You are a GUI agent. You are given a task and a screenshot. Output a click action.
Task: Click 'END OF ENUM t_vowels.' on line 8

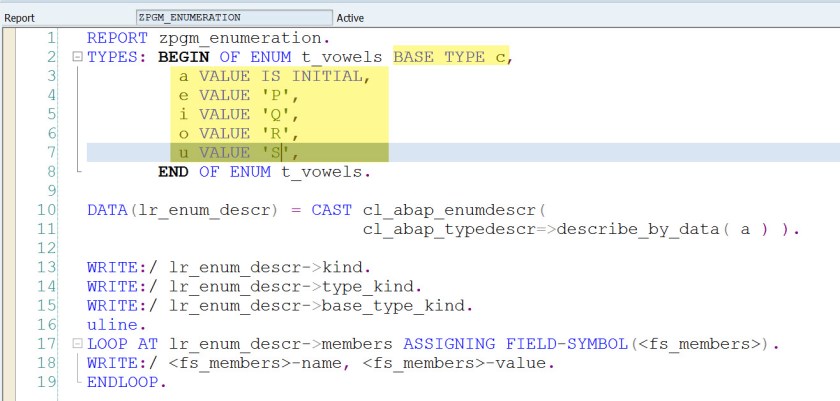265,172
